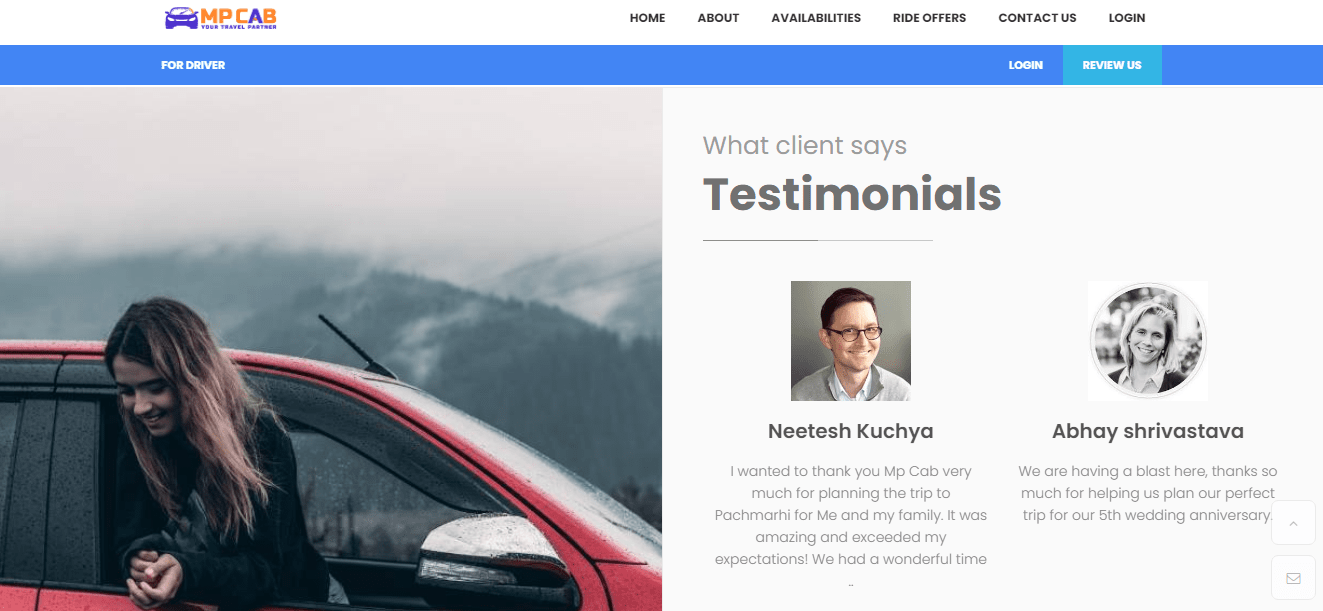Open the envelope mail icon
Screen dimensions: 1323x611
(1293, 578)
